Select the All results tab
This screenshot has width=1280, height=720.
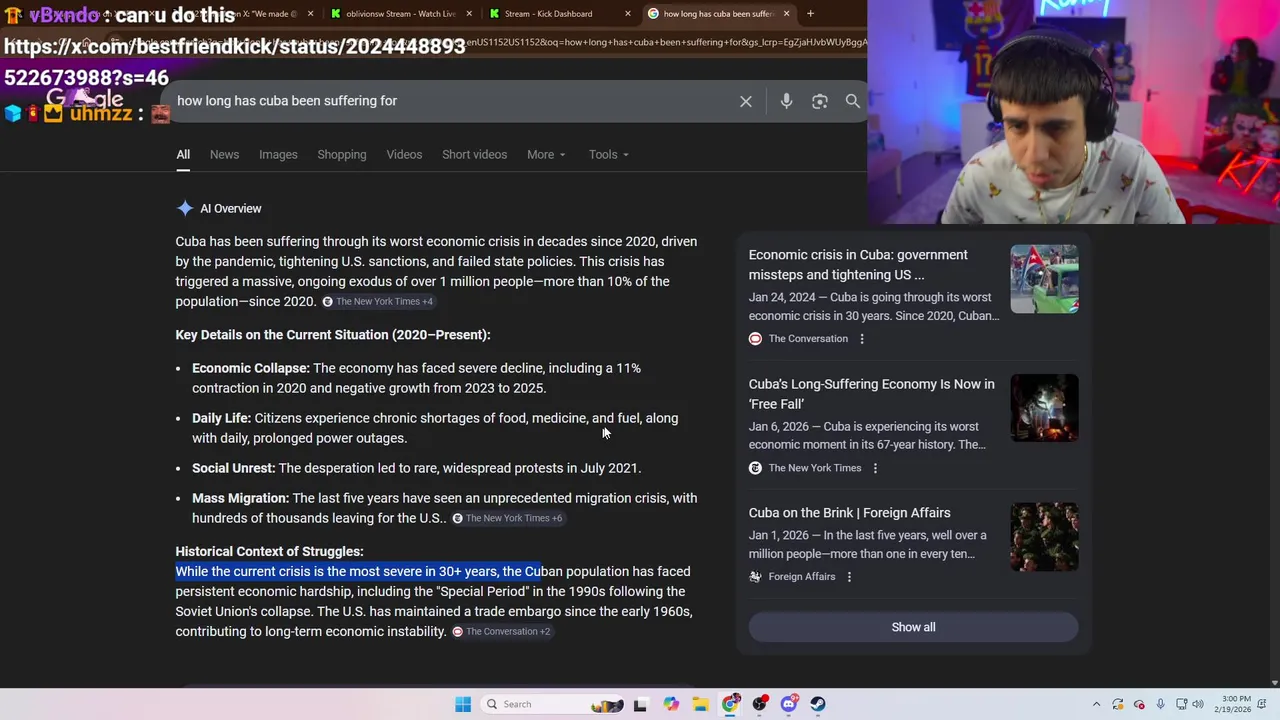coord(183,154)
